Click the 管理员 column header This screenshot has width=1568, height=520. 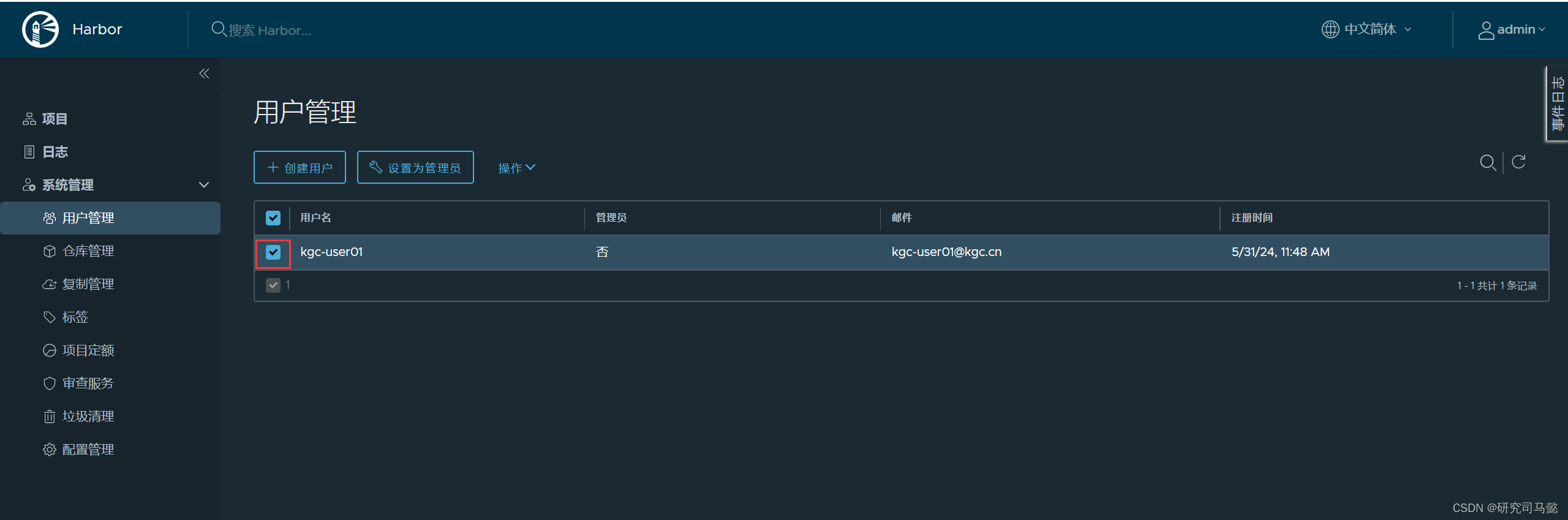611,217
